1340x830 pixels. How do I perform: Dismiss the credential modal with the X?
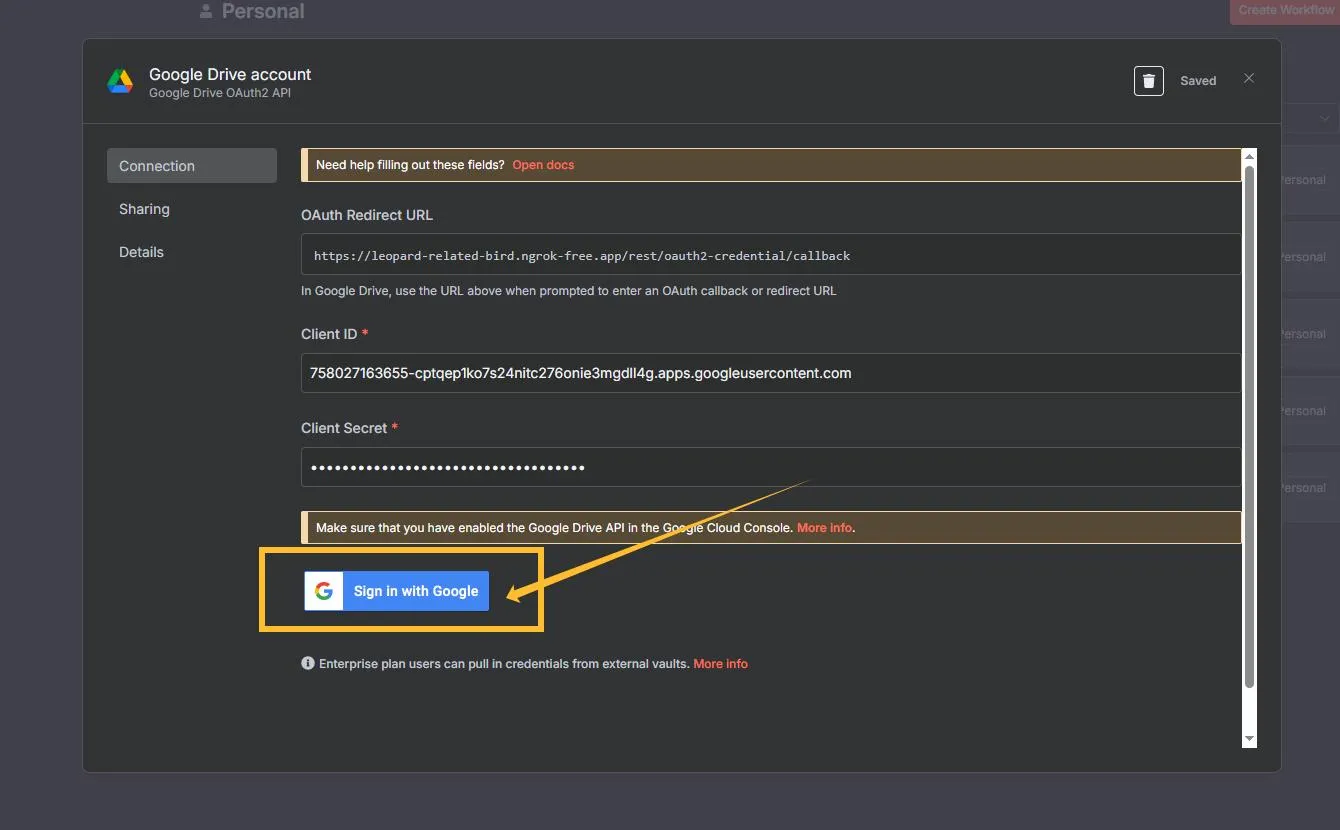[x=1248, y=77]
